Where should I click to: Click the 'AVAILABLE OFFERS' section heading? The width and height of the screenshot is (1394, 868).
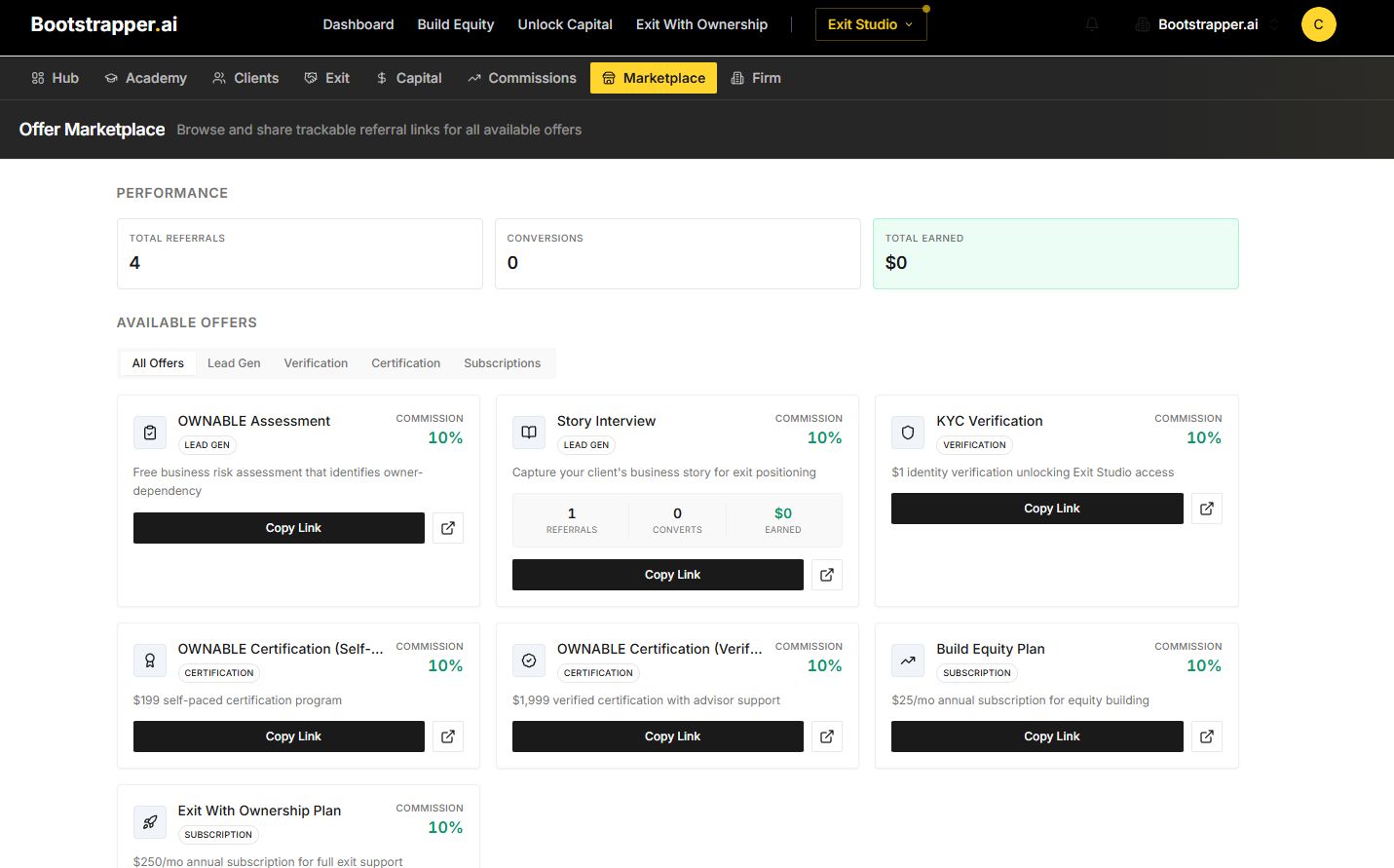click(187, 322)
